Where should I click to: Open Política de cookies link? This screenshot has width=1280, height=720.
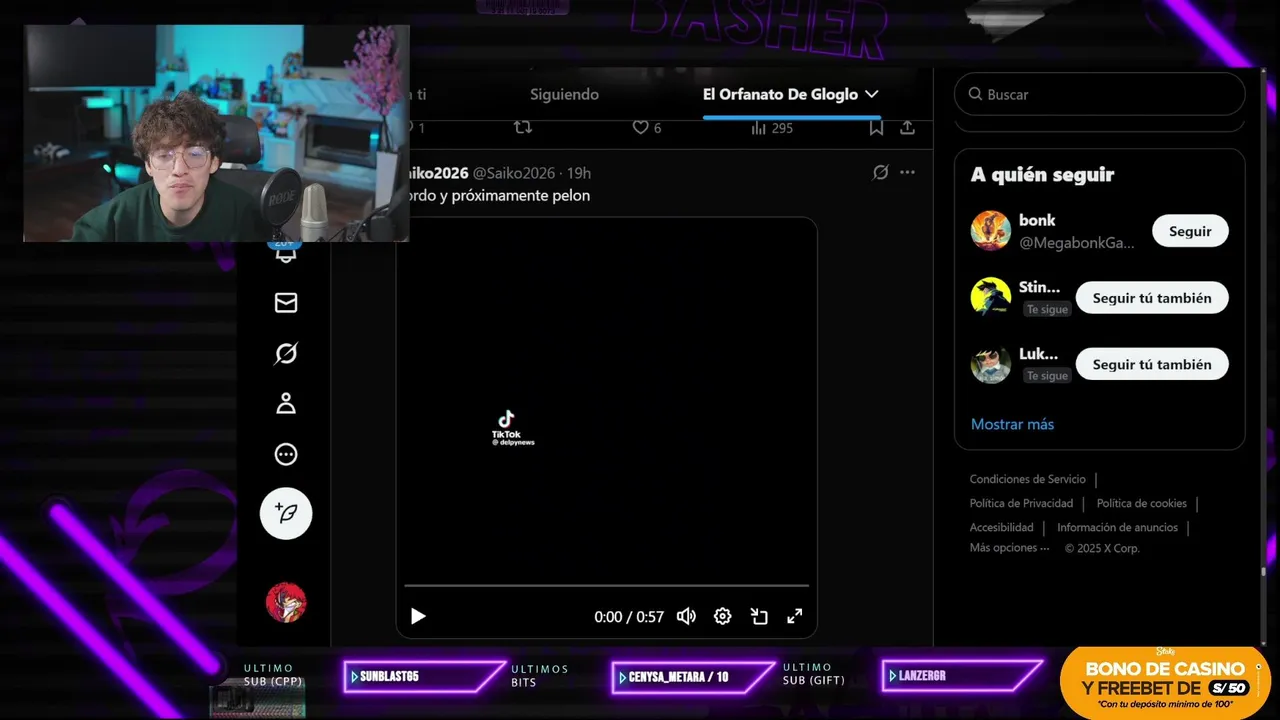(1141, 503)
